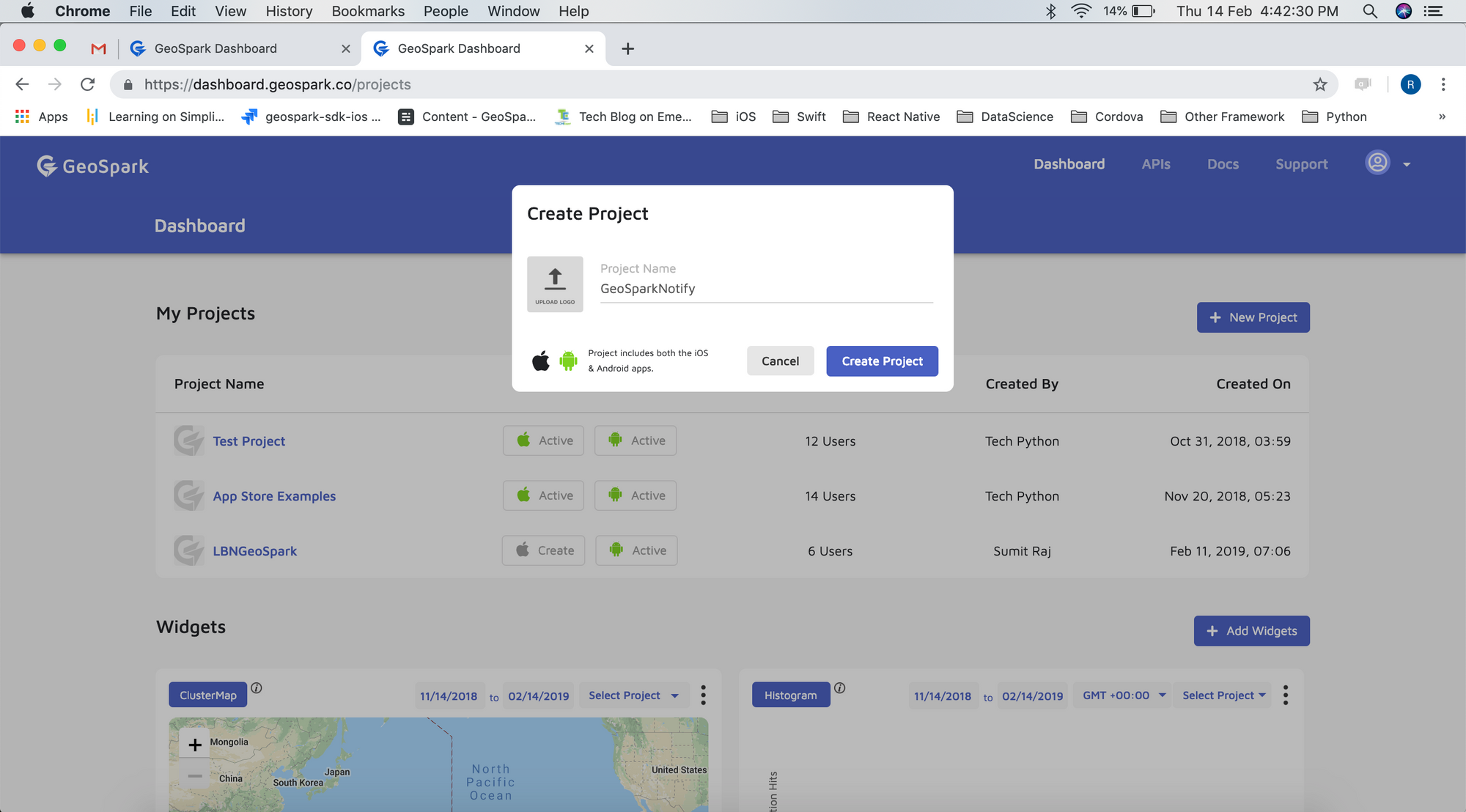Open the user profile avatar icon
Screen dimensions: 1466x812
point(1378,163)
